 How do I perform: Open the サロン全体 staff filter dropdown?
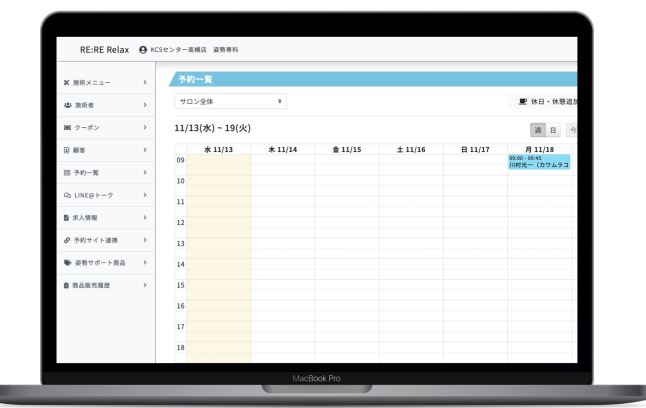click(229, 102)
